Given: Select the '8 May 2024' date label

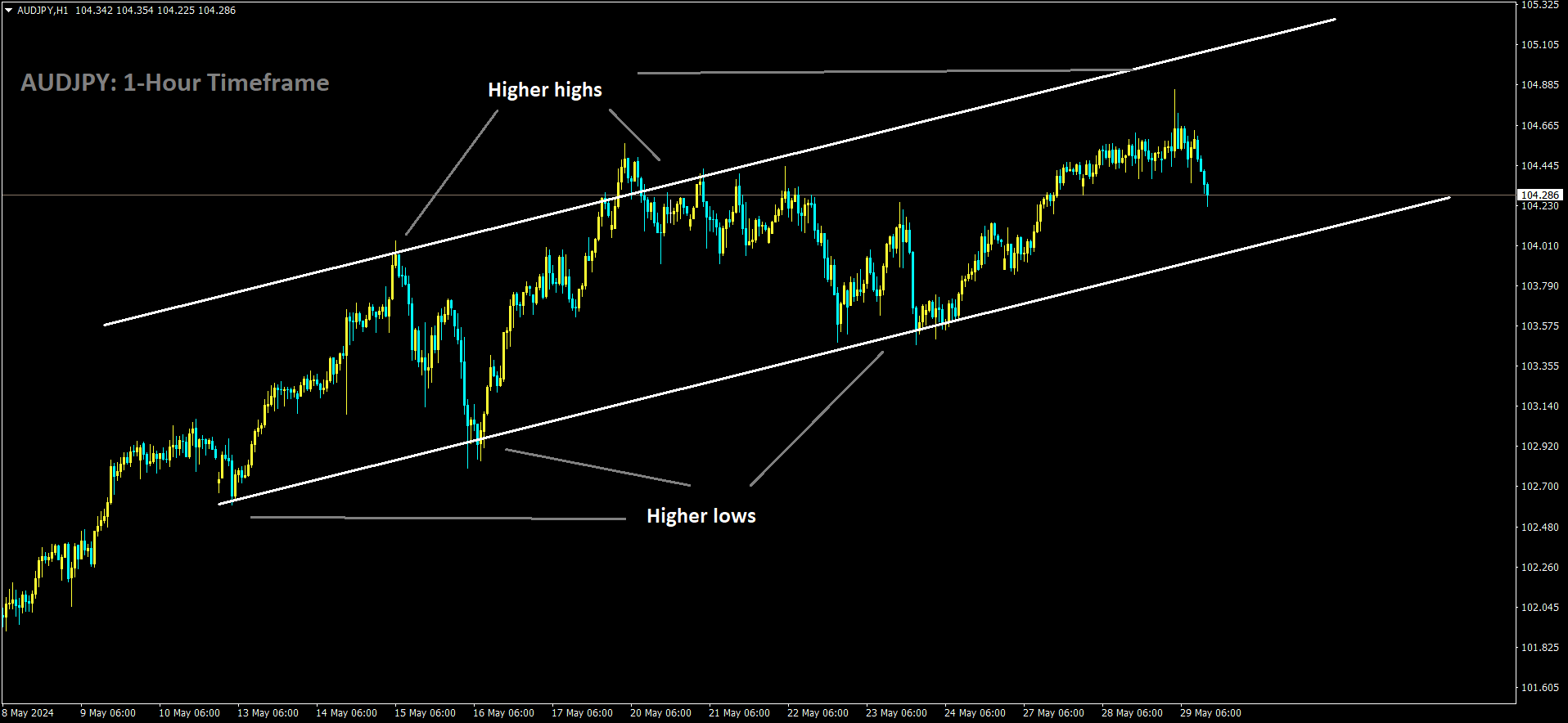Looking at the screenshot, I should pos(29,713).
